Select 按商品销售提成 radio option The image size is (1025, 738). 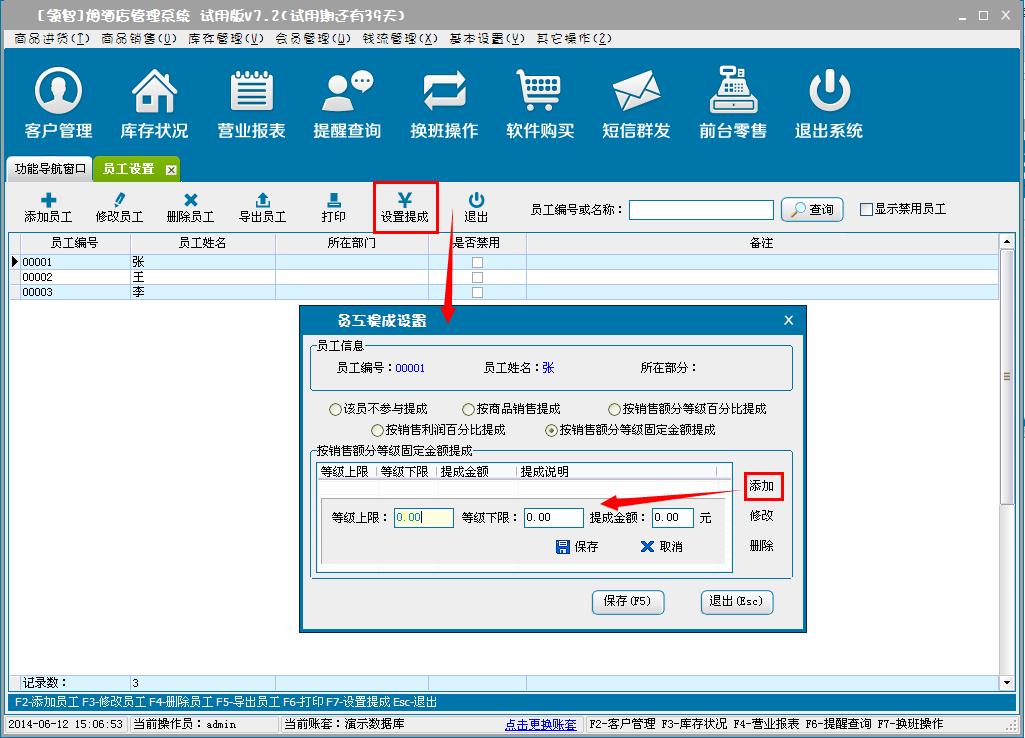[468, 409]
